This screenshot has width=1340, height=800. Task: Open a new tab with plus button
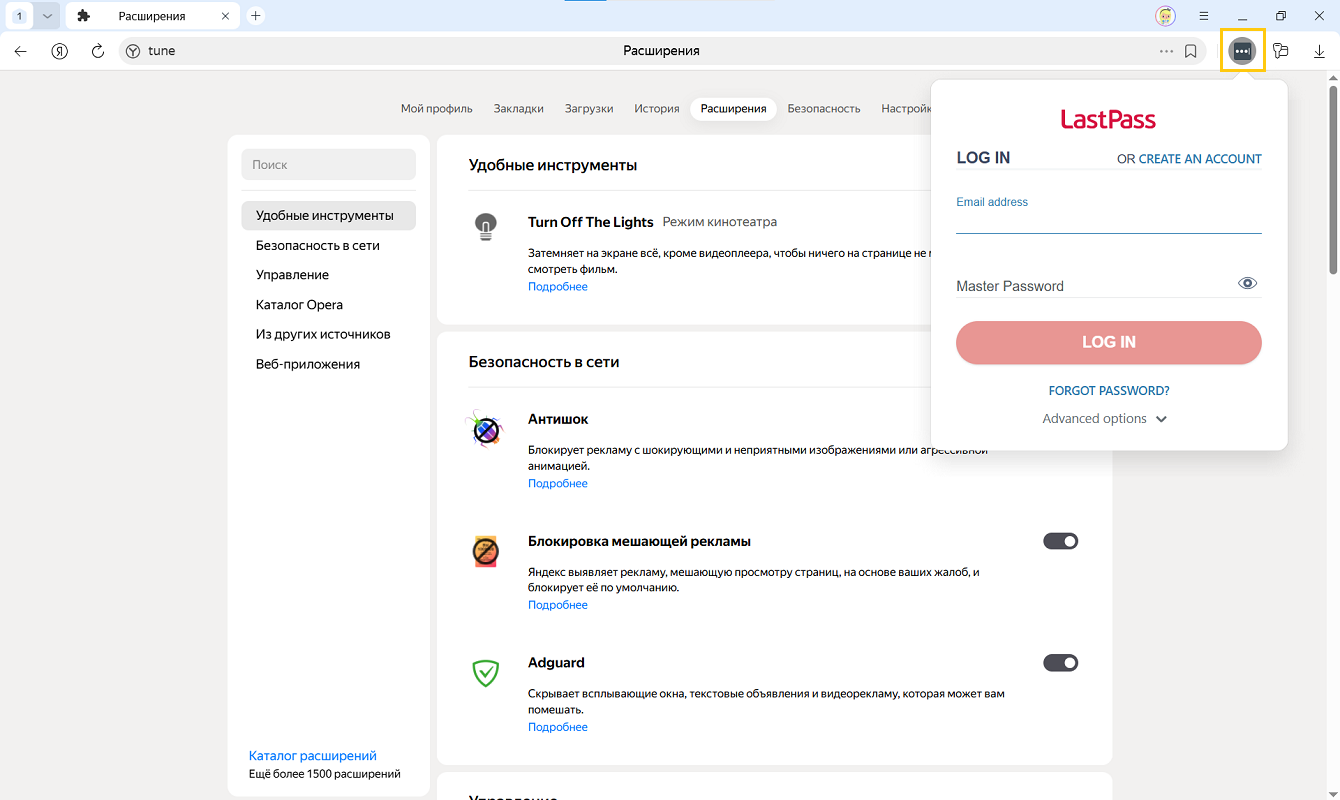[x=256, y=16]
